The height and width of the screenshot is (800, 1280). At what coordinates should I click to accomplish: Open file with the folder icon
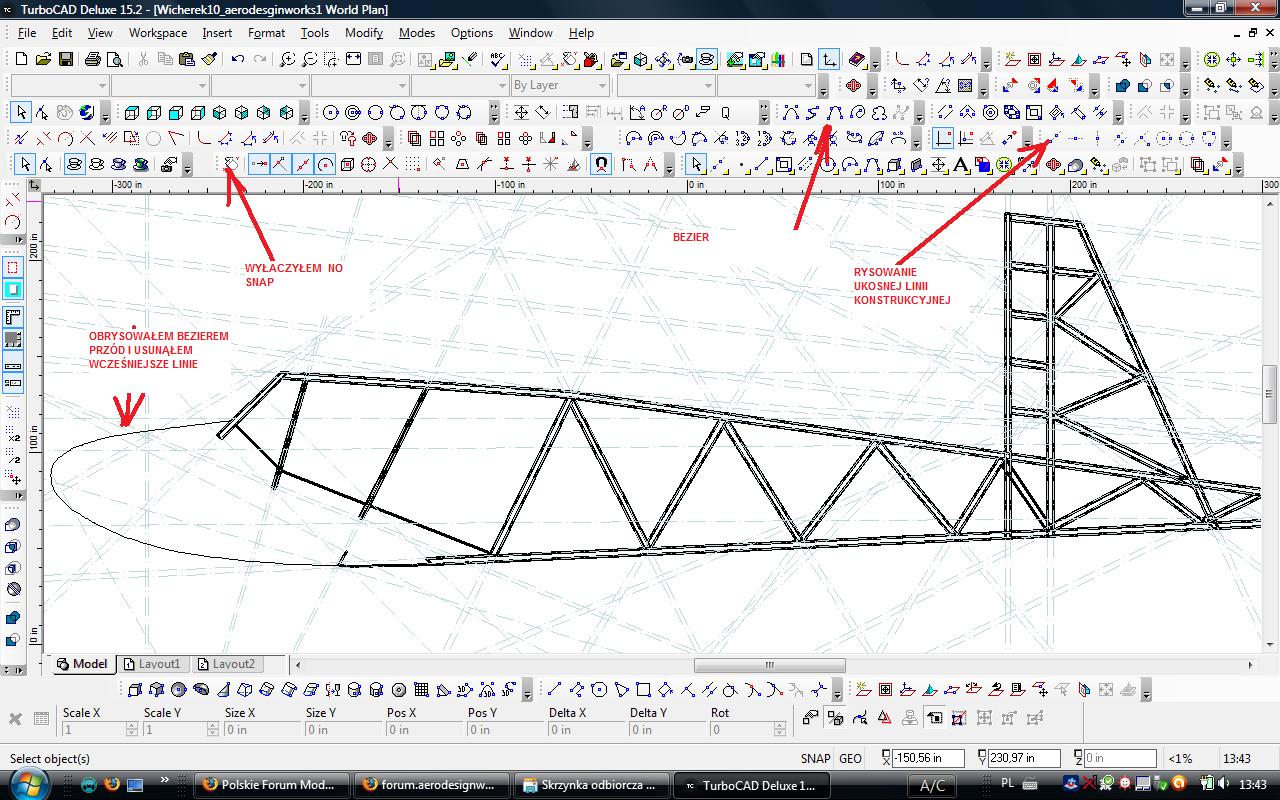pos(43,60)
